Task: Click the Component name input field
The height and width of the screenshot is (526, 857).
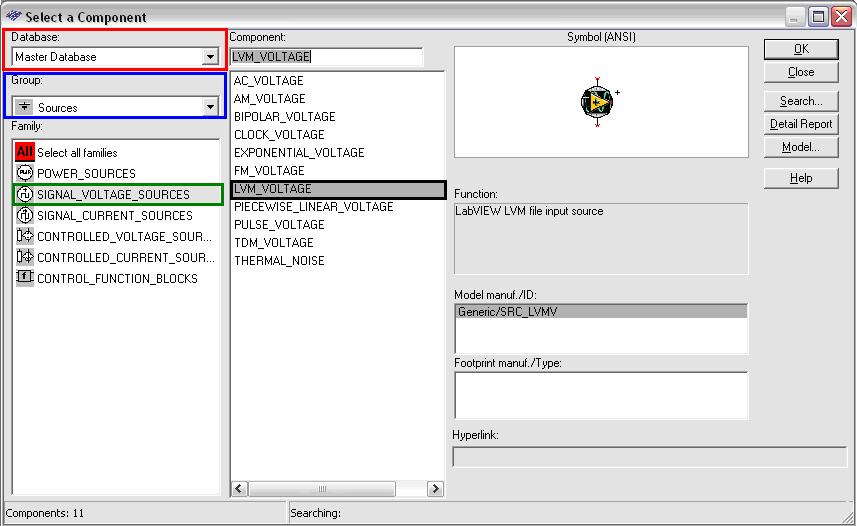Action: click(326, 57)
